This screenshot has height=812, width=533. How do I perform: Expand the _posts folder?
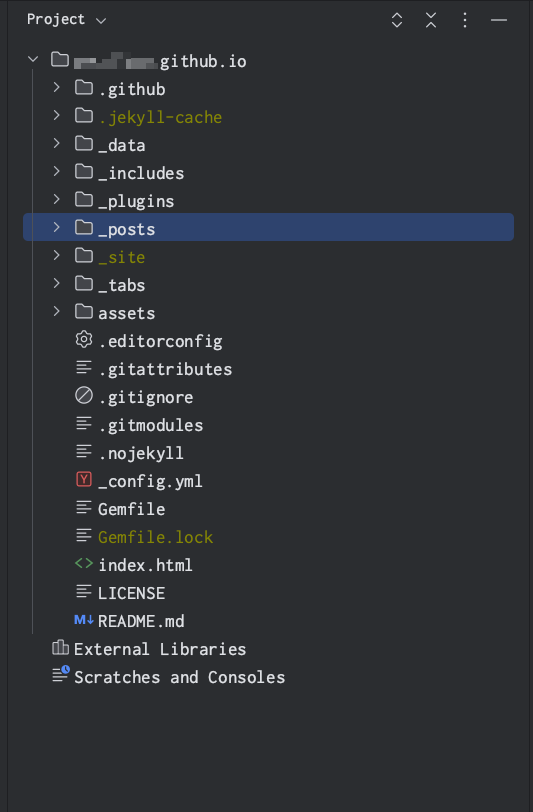56,227
